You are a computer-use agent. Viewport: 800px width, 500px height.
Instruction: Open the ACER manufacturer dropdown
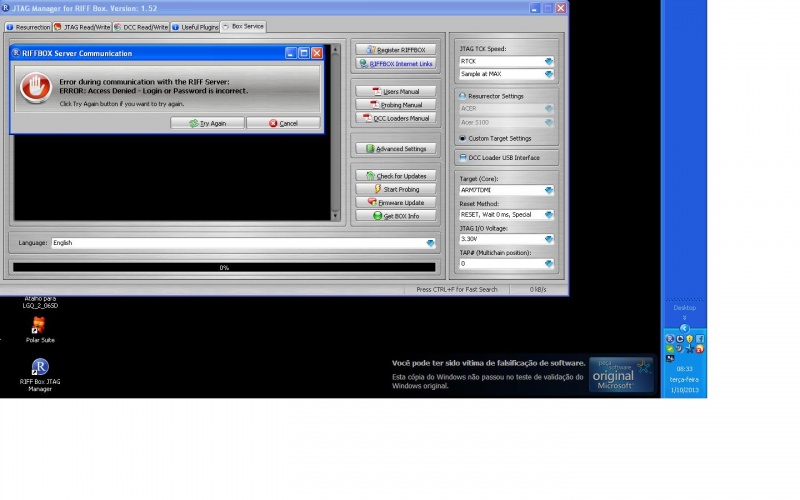tap(548, 109)
